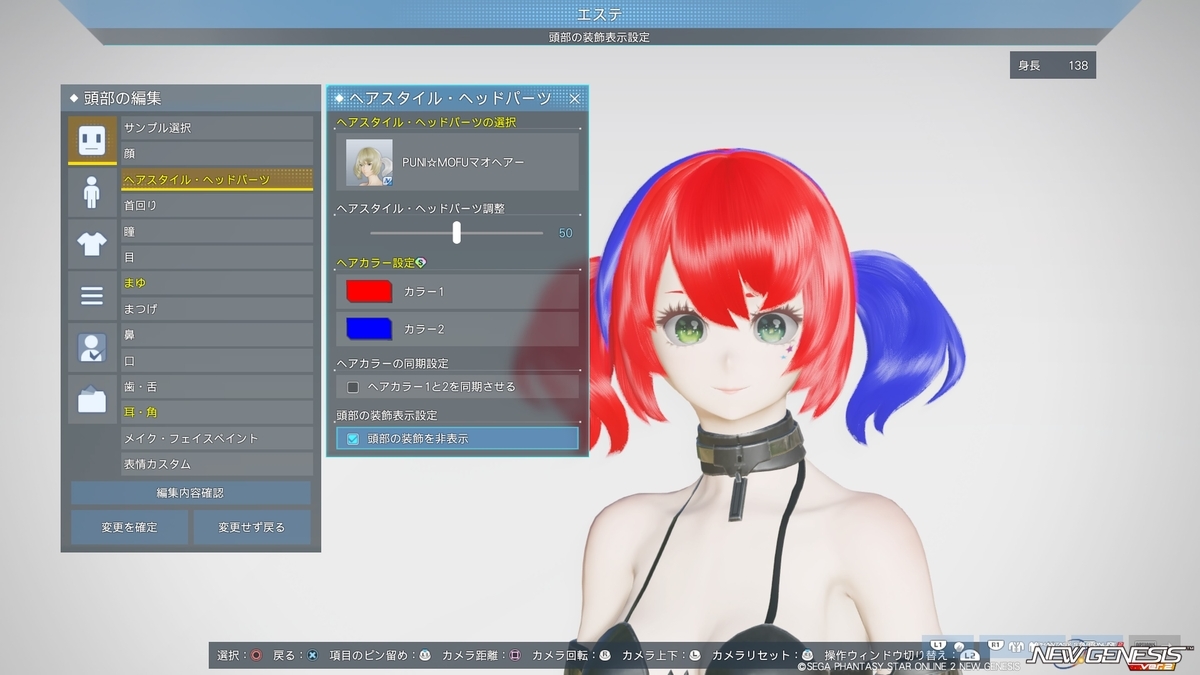Screen dimensions: 1200x675
Task: Click 編集内容確認 button
Action: (x=190, y=493)
